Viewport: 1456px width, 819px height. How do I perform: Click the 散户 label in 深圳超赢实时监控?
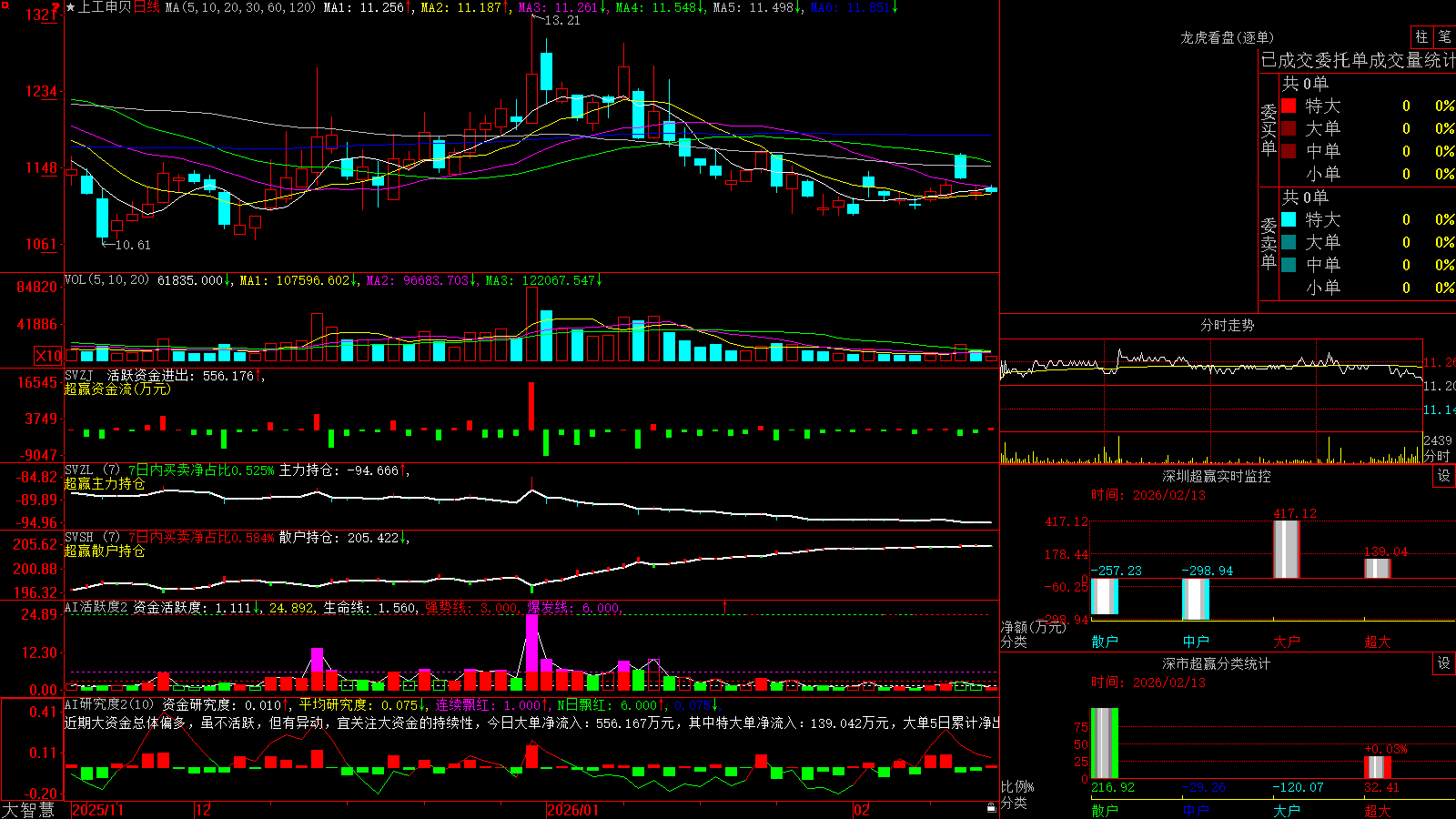tap(1105, 642)
